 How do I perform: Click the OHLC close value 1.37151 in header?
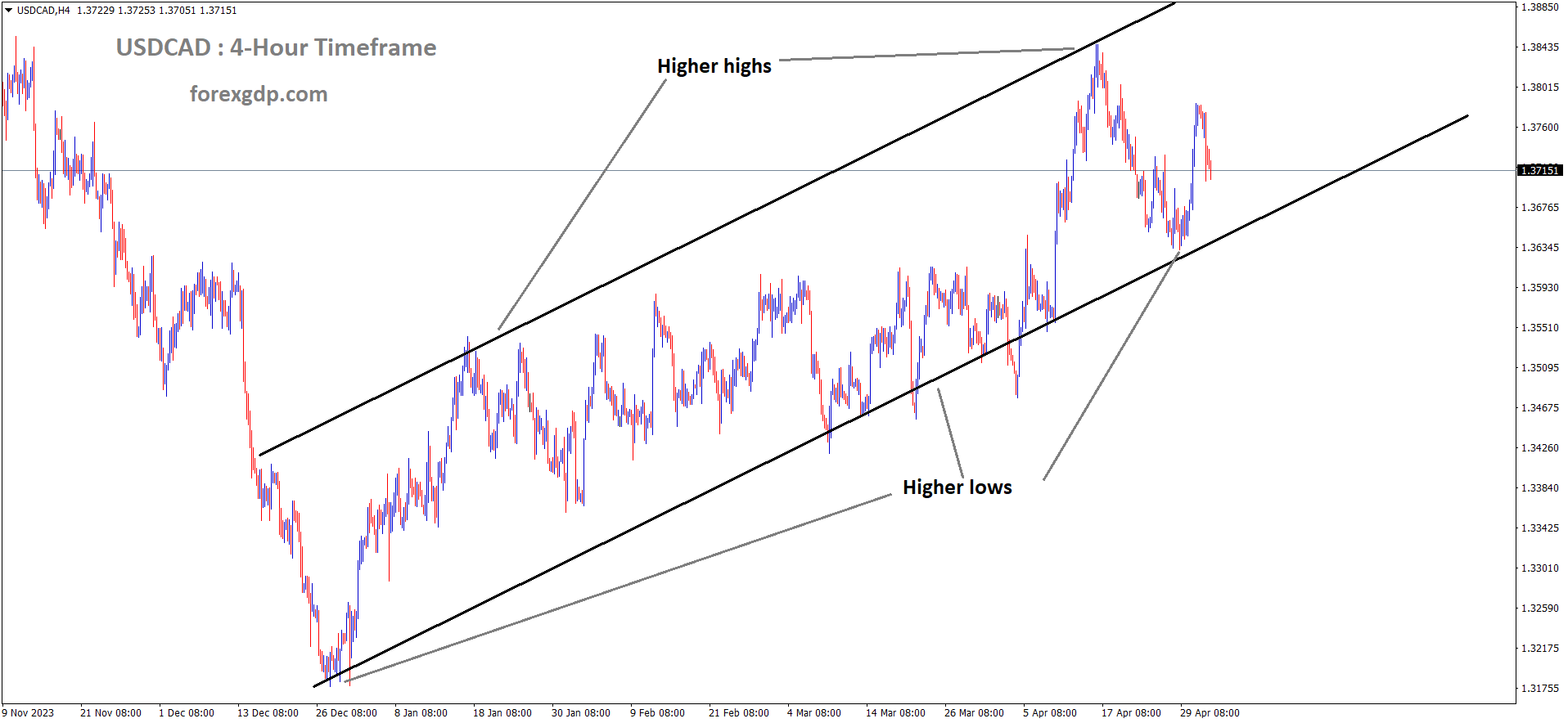(219, 11)
